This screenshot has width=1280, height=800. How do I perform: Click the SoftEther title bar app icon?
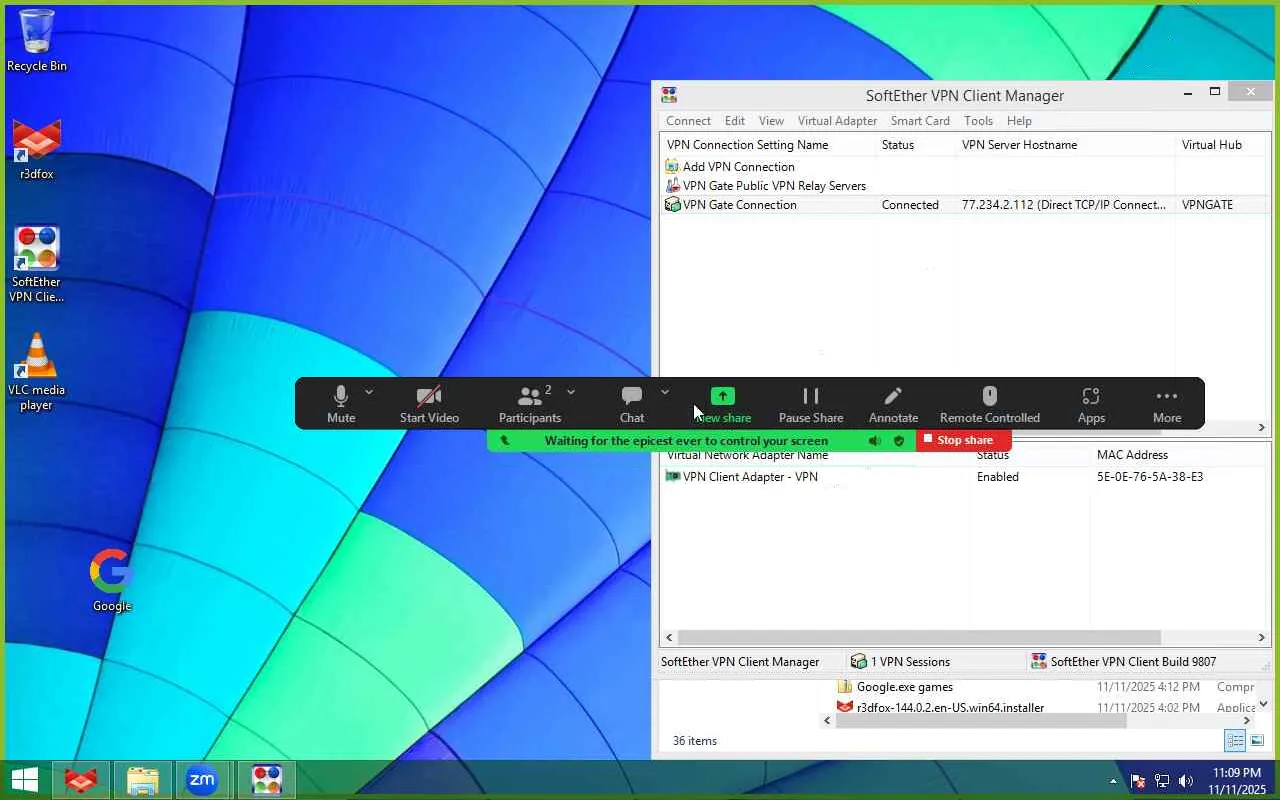tap(669, 95)
